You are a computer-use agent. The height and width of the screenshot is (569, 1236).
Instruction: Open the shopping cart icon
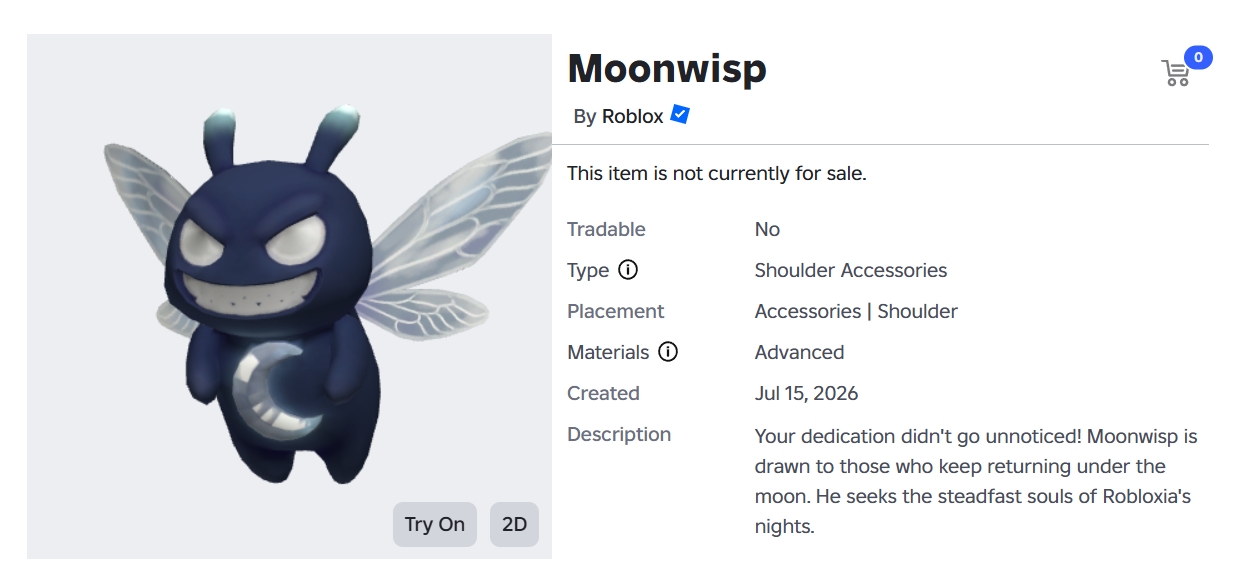click(x=1175, y=73)
